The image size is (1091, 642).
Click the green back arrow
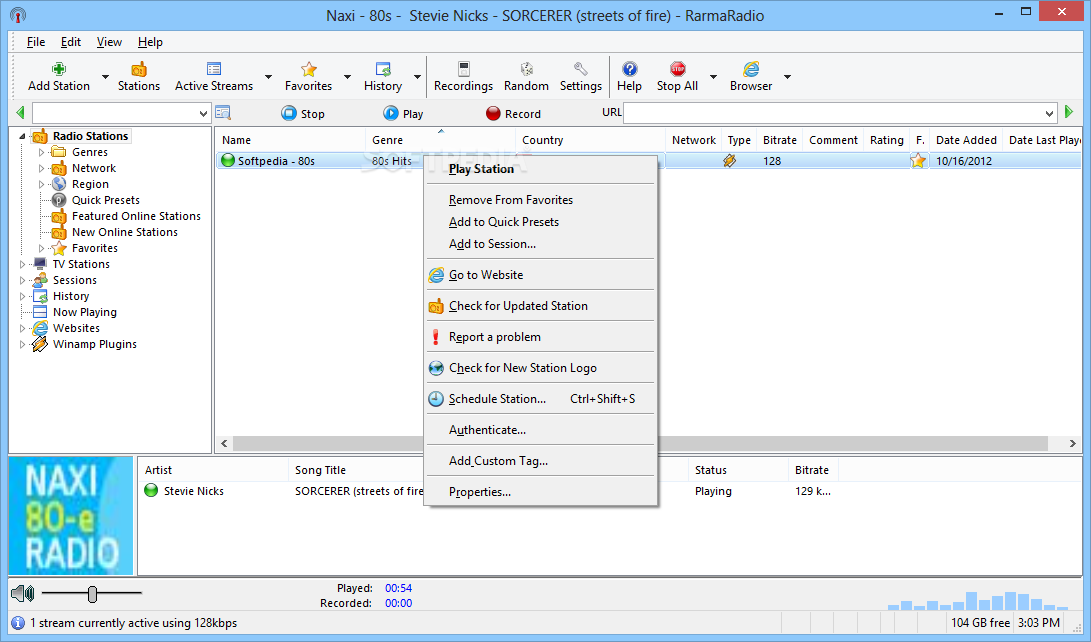tap(20, 113)
